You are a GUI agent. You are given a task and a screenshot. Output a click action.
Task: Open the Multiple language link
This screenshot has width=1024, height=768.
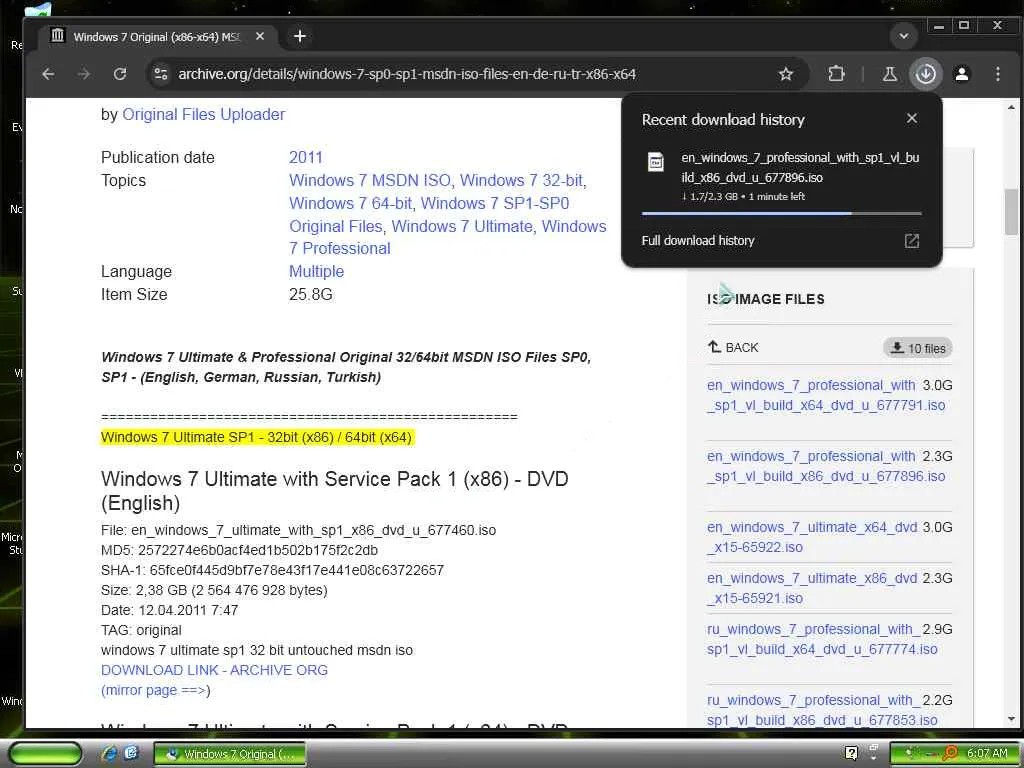(x=316, y=271)
